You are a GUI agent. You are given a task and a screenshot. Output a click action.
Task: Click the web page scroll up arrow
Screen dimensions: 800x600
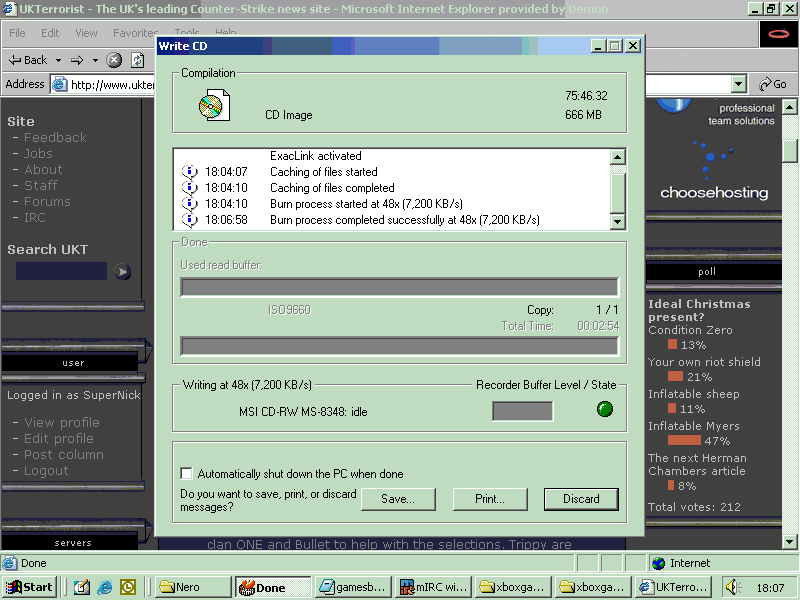click(x=789, y=107)
